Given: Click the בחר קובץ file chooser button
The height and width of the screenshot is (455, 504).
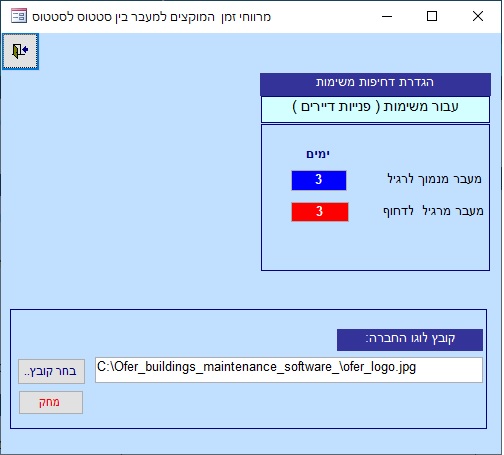Looking at the screenshot, I should [51, 371].
